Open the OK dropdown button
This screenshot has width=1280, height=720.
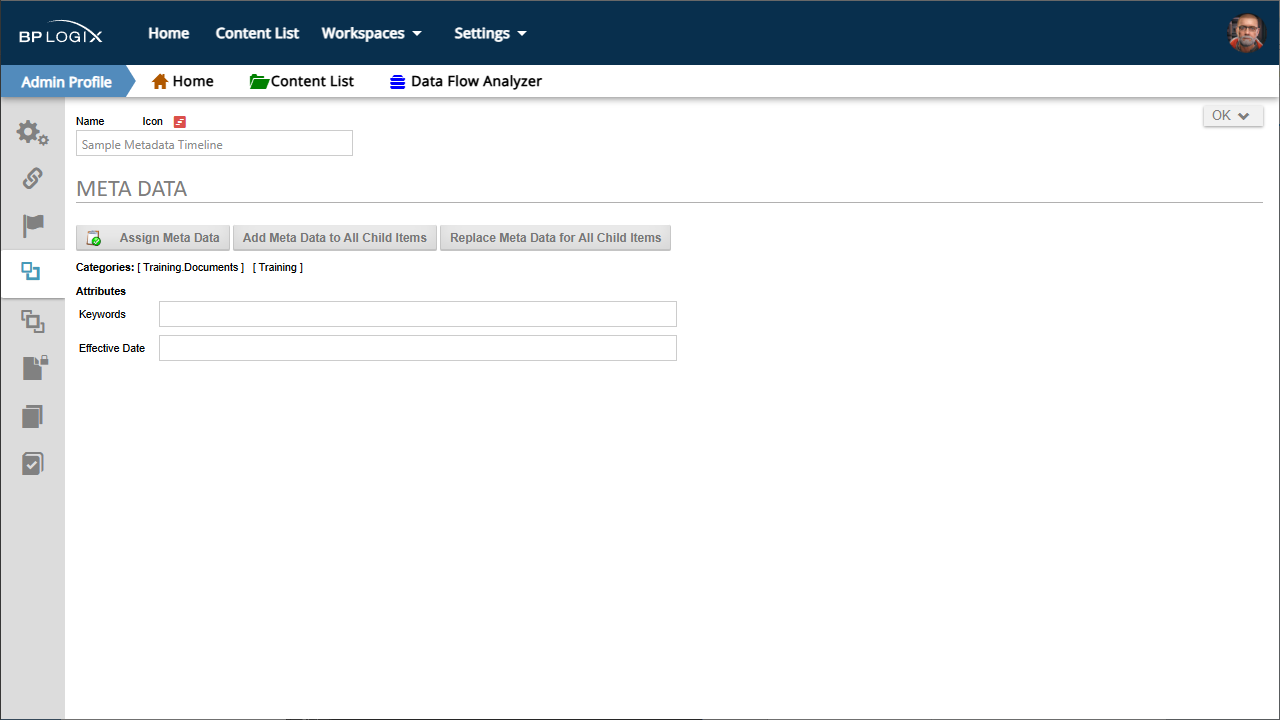pyautogui.click(x=1233, y=116)
